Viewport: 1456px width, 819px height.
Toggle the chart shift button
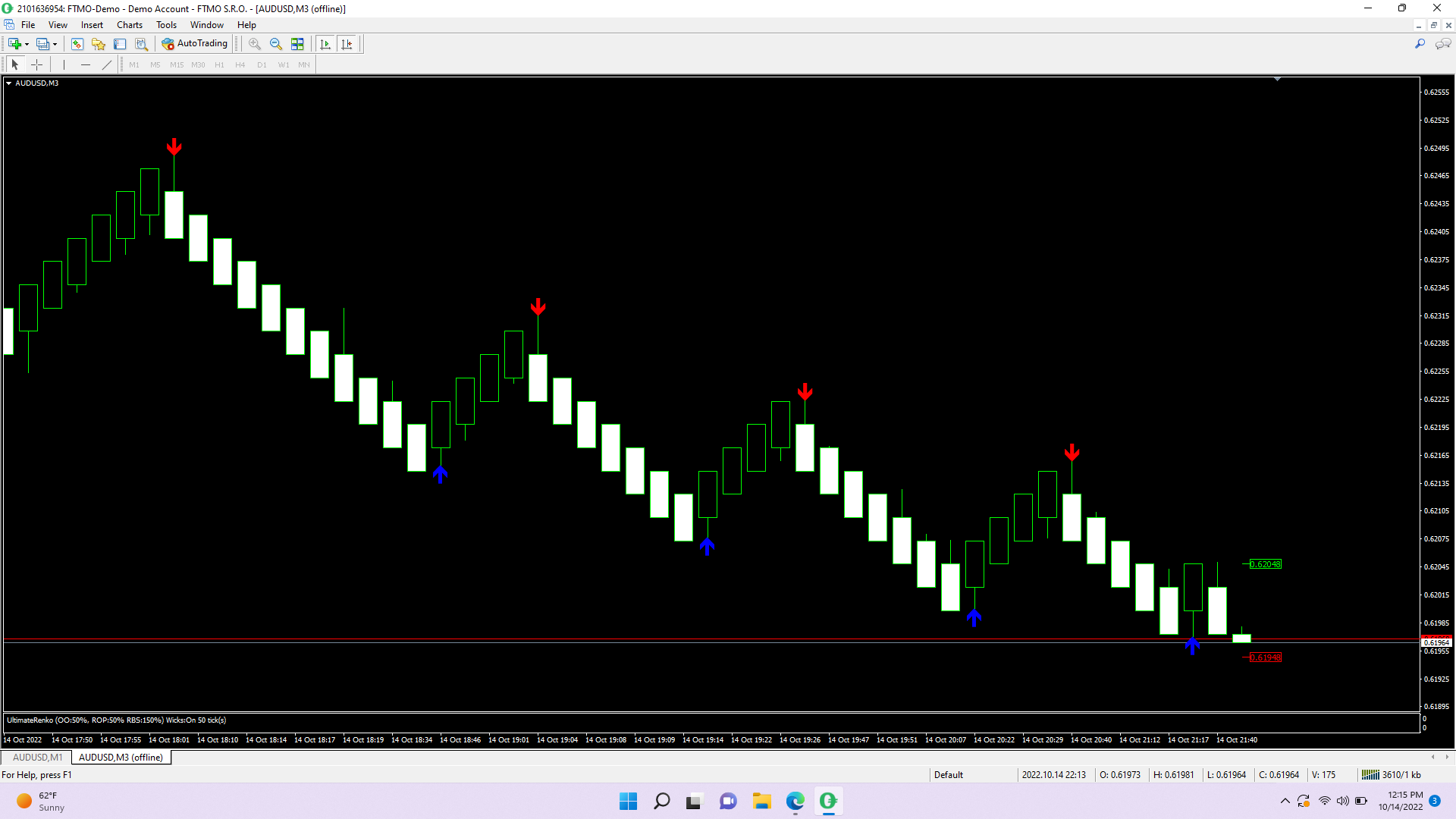pyautogui.click(x=347, y=44)
